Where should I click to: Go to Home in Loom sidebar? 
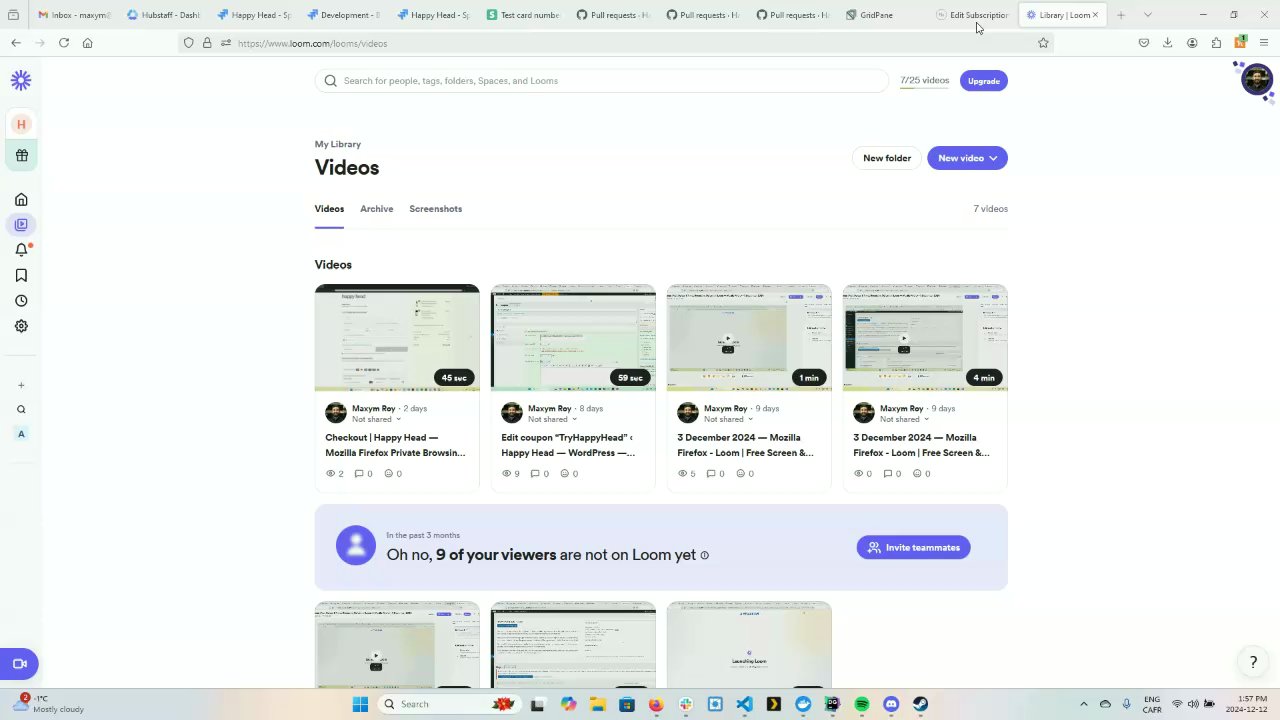click(x=21, y=199)
